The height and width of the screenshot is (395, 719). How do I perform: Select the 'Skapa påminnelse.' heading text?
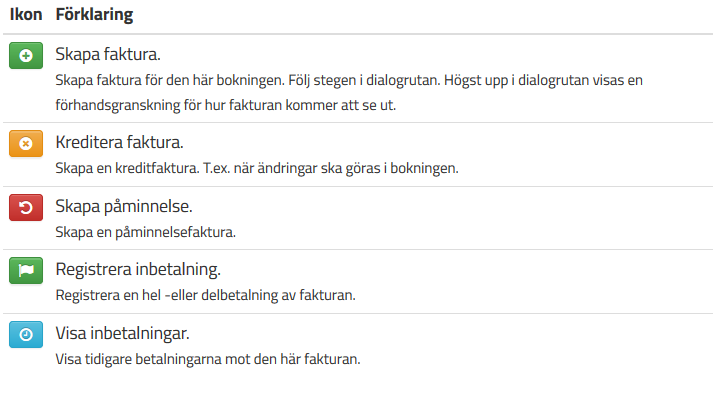[124, 206]
